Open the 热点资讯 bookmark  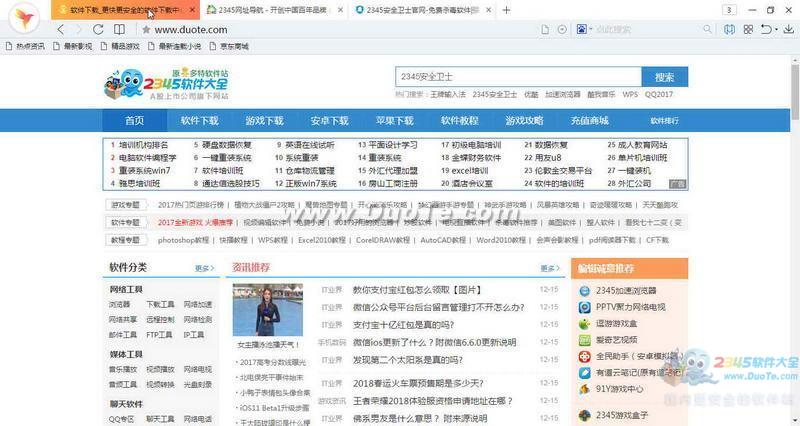[26, 46]
